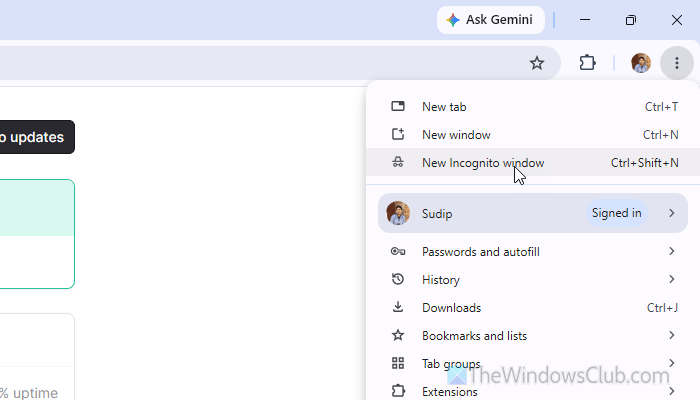Click the Ctrl+J shortcut label
The width and height of the screenshot is (700, 400).
click(662, 308)
